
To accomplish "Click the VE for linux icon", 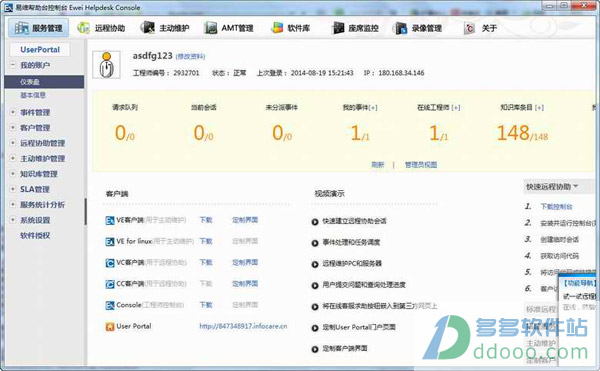I will (110, 242).
